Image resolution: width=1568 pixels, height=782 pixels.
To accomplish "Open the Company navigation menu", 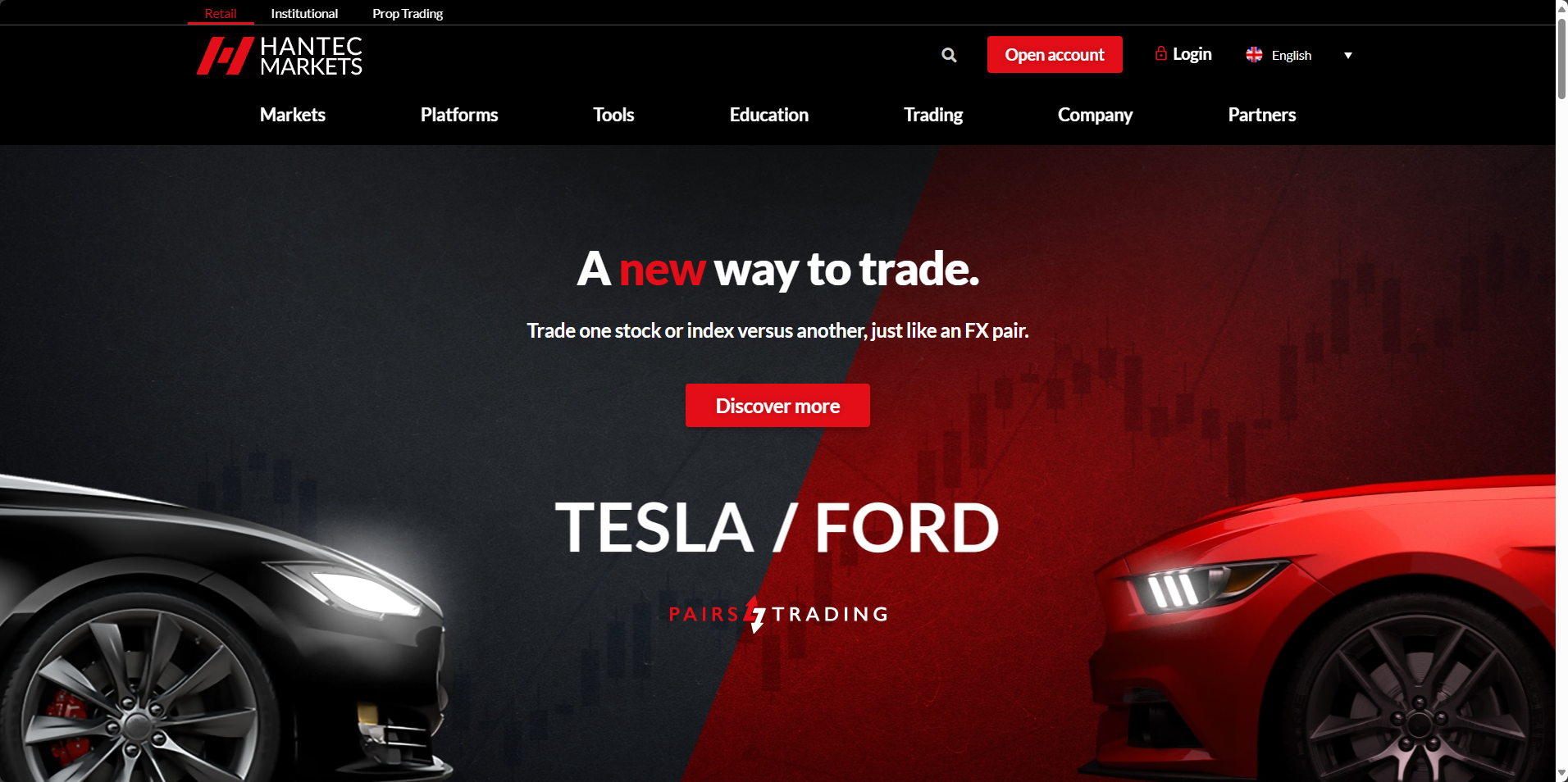I will pos(1095,115).
